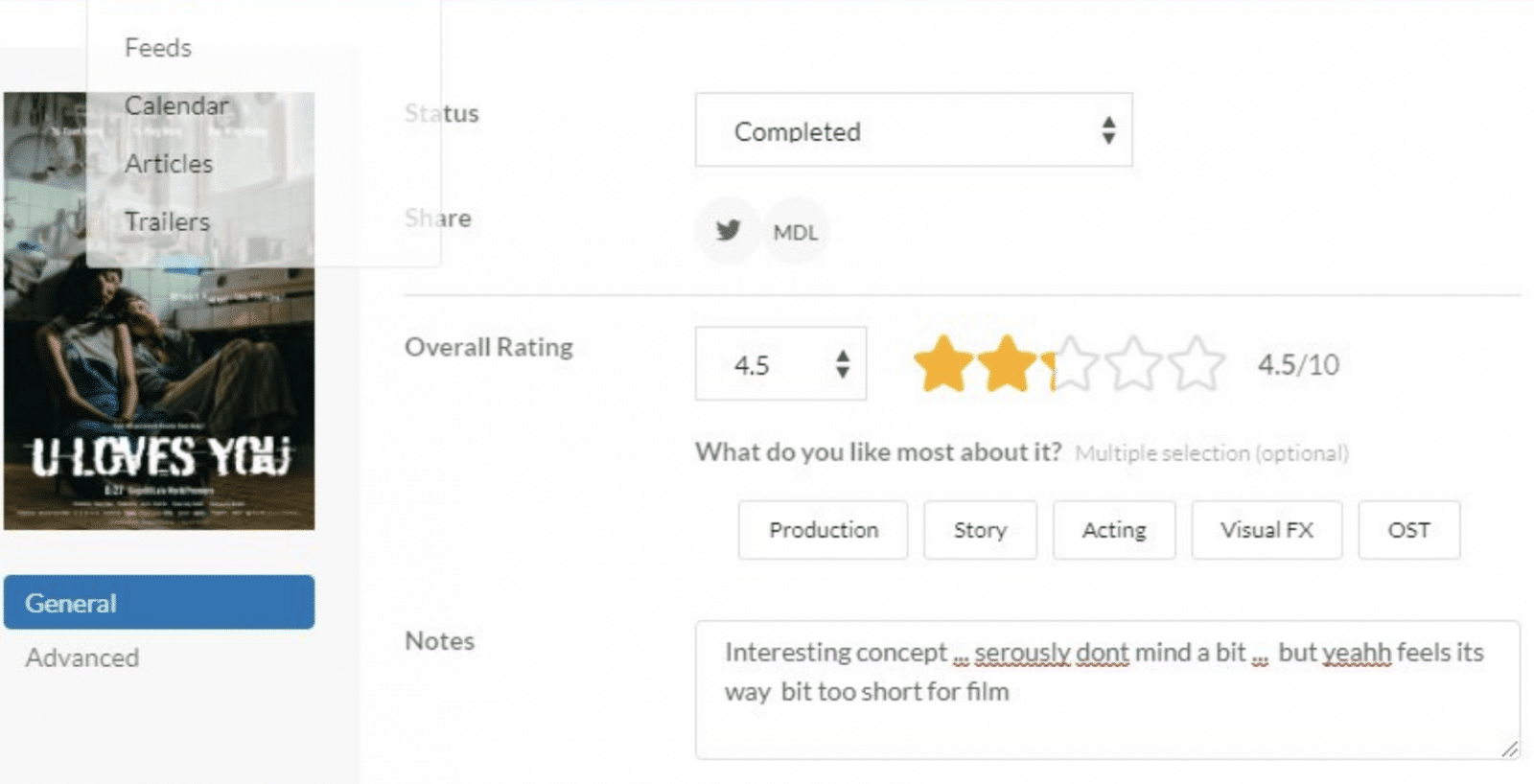Click the fourth rating star
Screen dimensions: 1534x784
(1133, 364)
